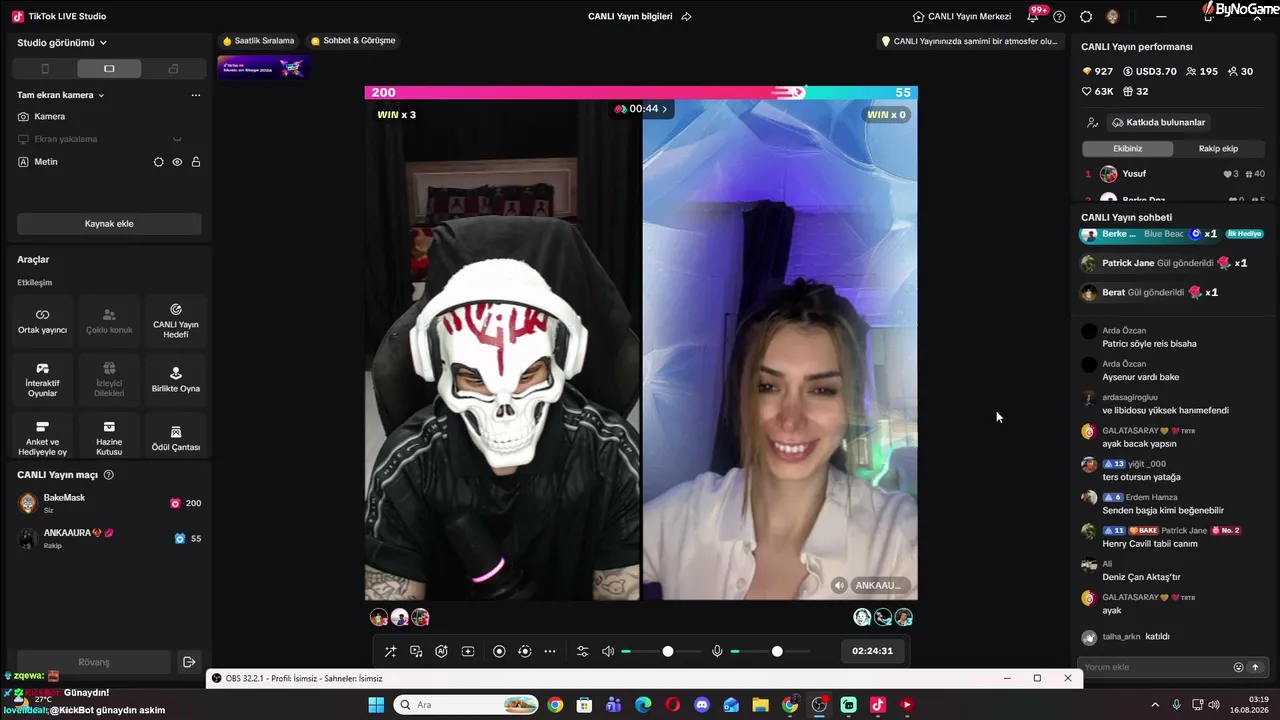
Task: Open the emoji picker in comment box
Action: point(1239,667)
